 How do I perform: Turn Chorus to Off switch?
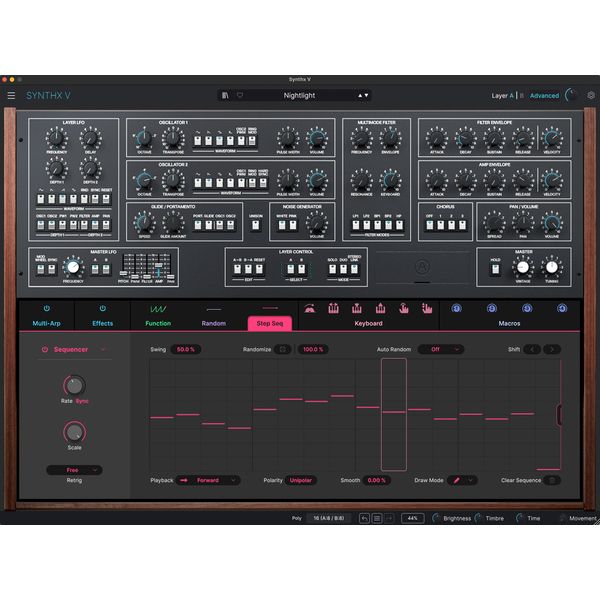pos(429,225)
